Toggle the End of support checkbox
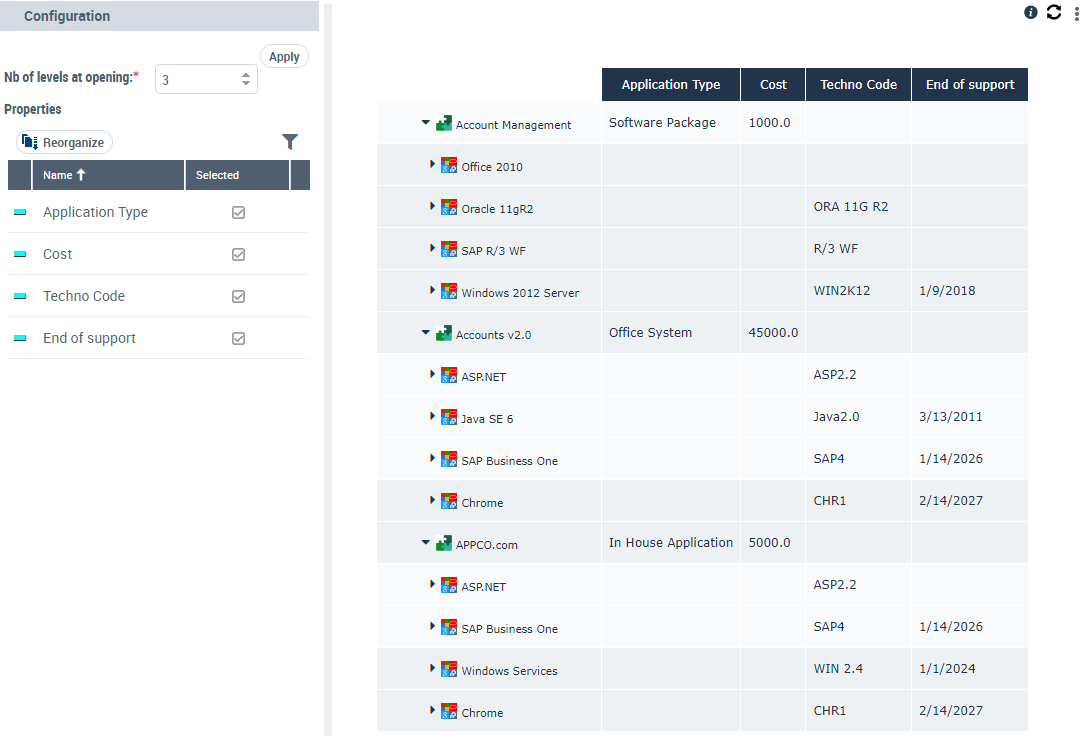The height and width of the screenshot is (736, 1081). (238, 338)
